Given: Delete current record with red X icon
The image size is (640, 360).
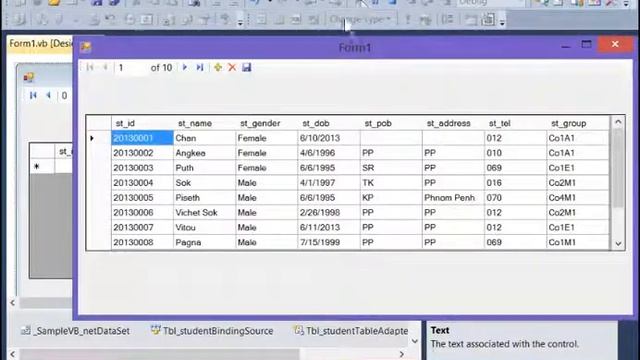Looking at the screenshot, I should 232,67.
